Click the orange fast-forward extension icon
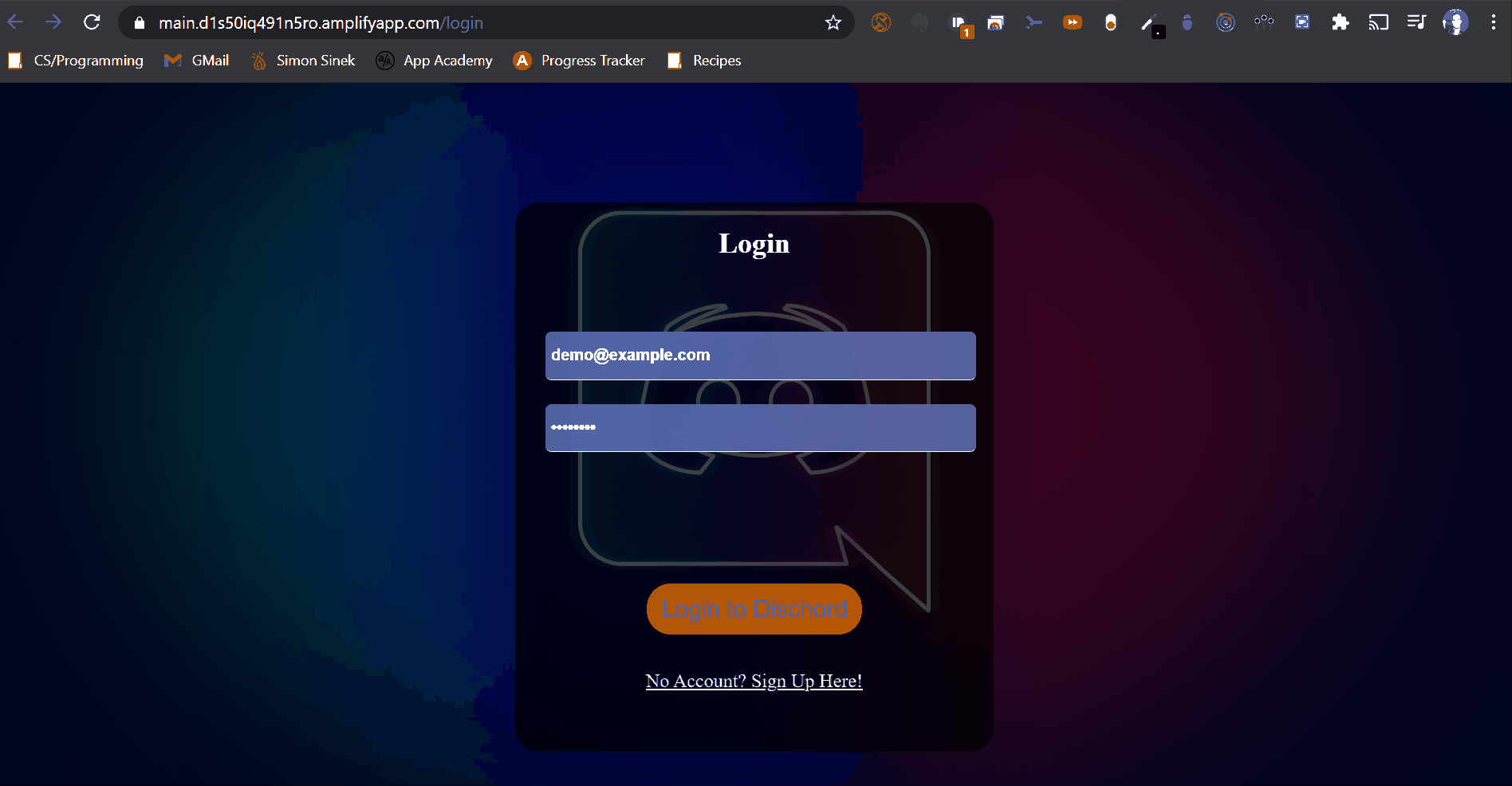1512x786 pixels. coord(1073,22)
